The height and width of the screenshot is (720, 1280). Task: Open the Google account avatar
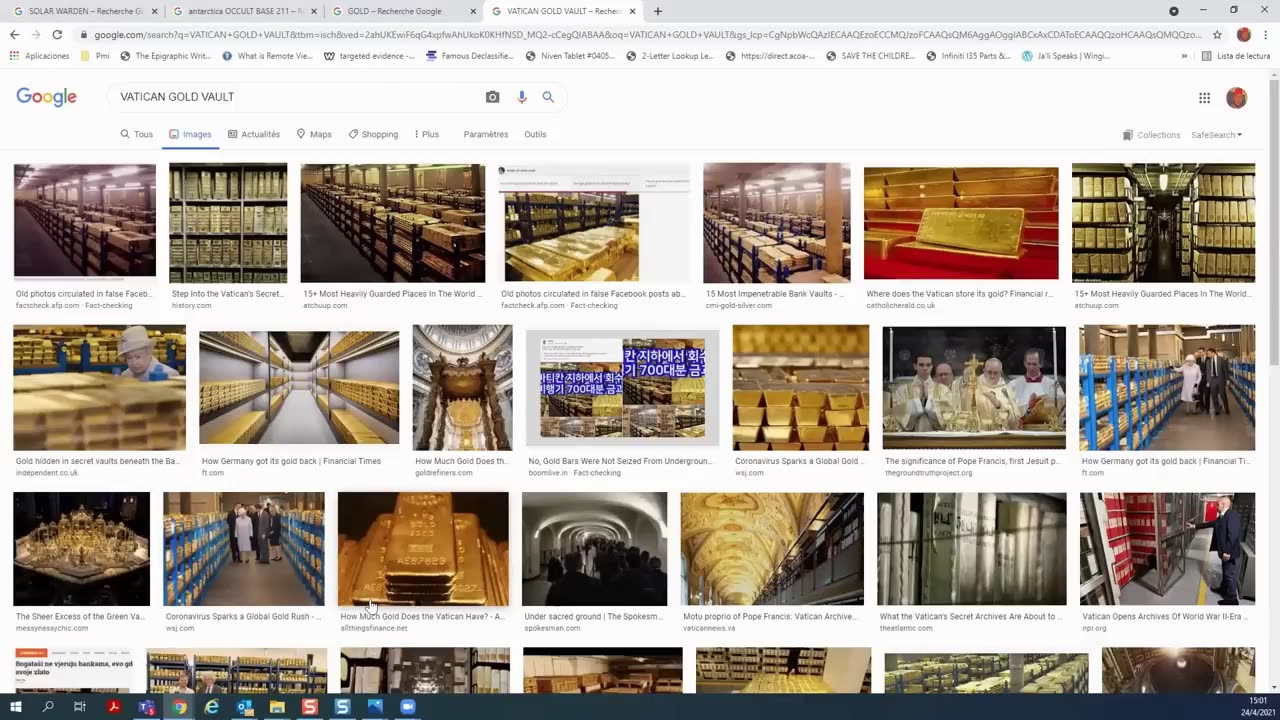pos(1236,97)
